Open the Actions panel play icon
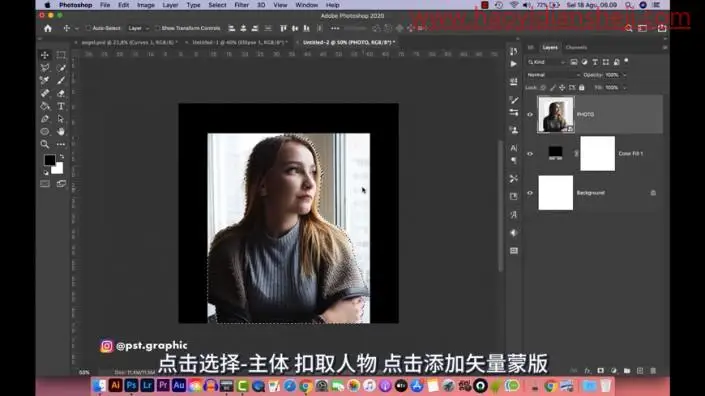This screenshot has width=705, height=396. [513, 64]
